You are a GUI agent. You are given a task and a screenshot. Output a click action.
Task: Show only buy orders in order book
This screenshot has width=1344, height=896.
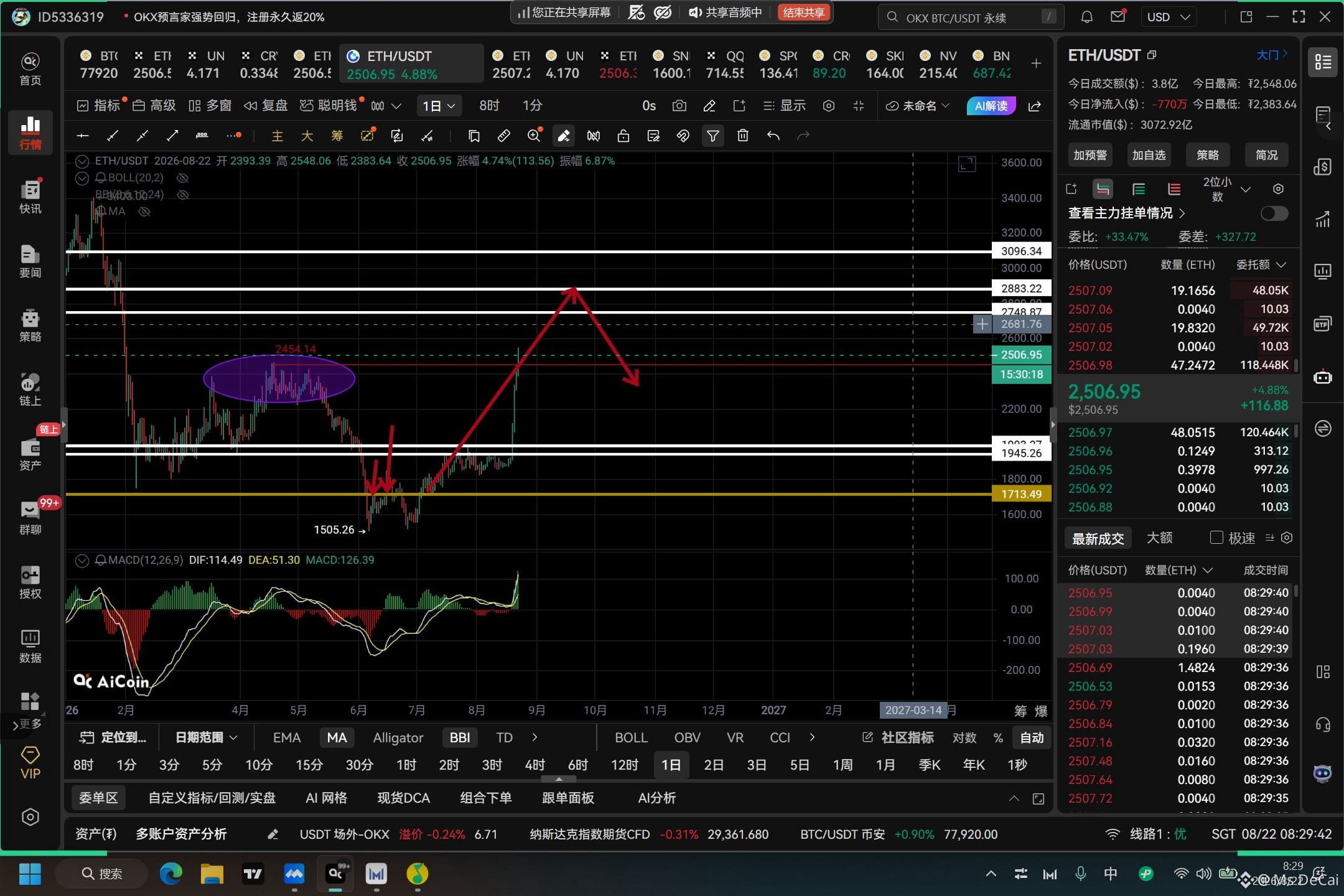[x=1139, y=189]
